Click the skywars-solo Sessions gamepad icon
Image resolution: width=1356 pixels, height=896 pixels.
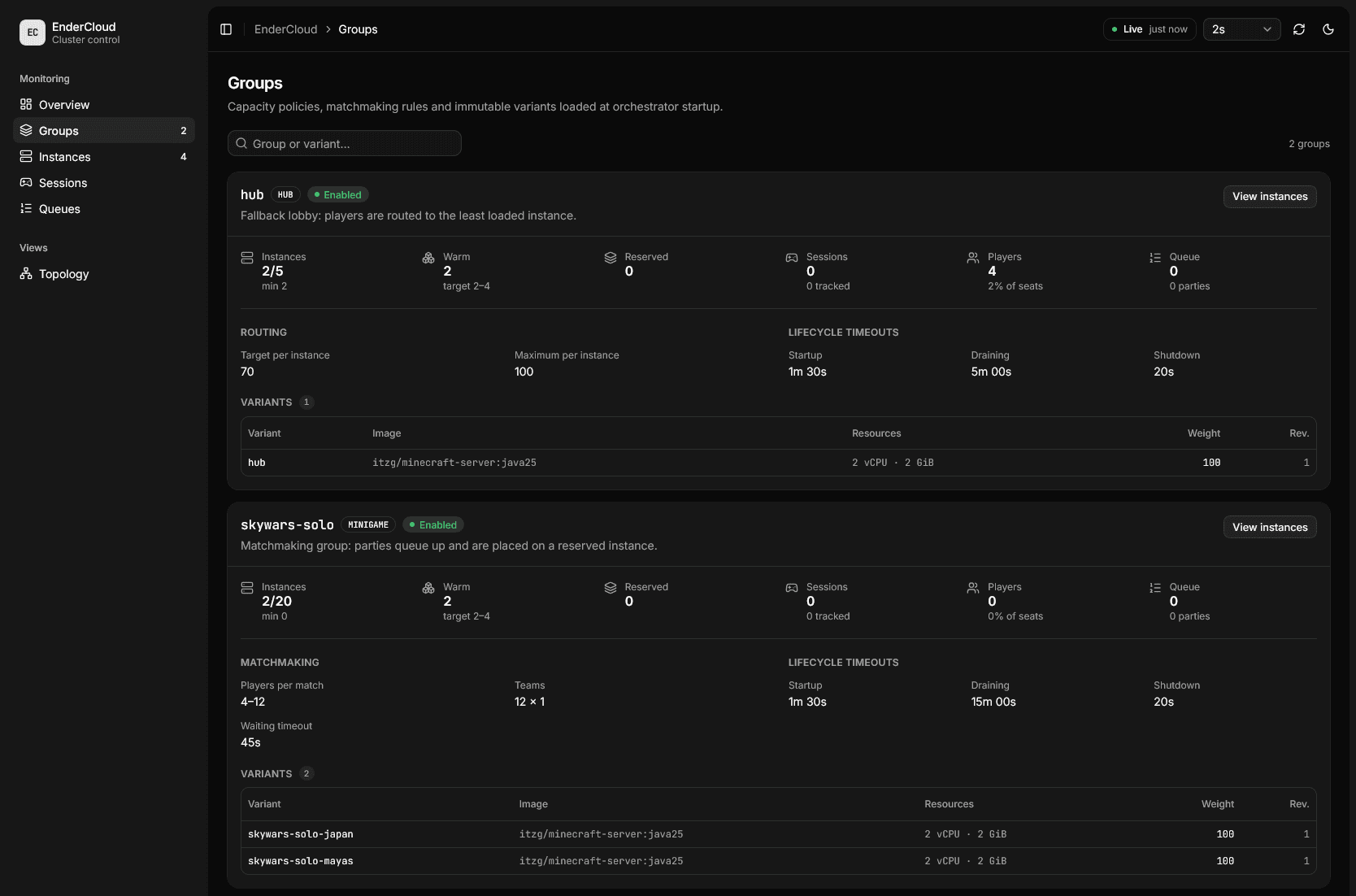click(x=792, y=588)
